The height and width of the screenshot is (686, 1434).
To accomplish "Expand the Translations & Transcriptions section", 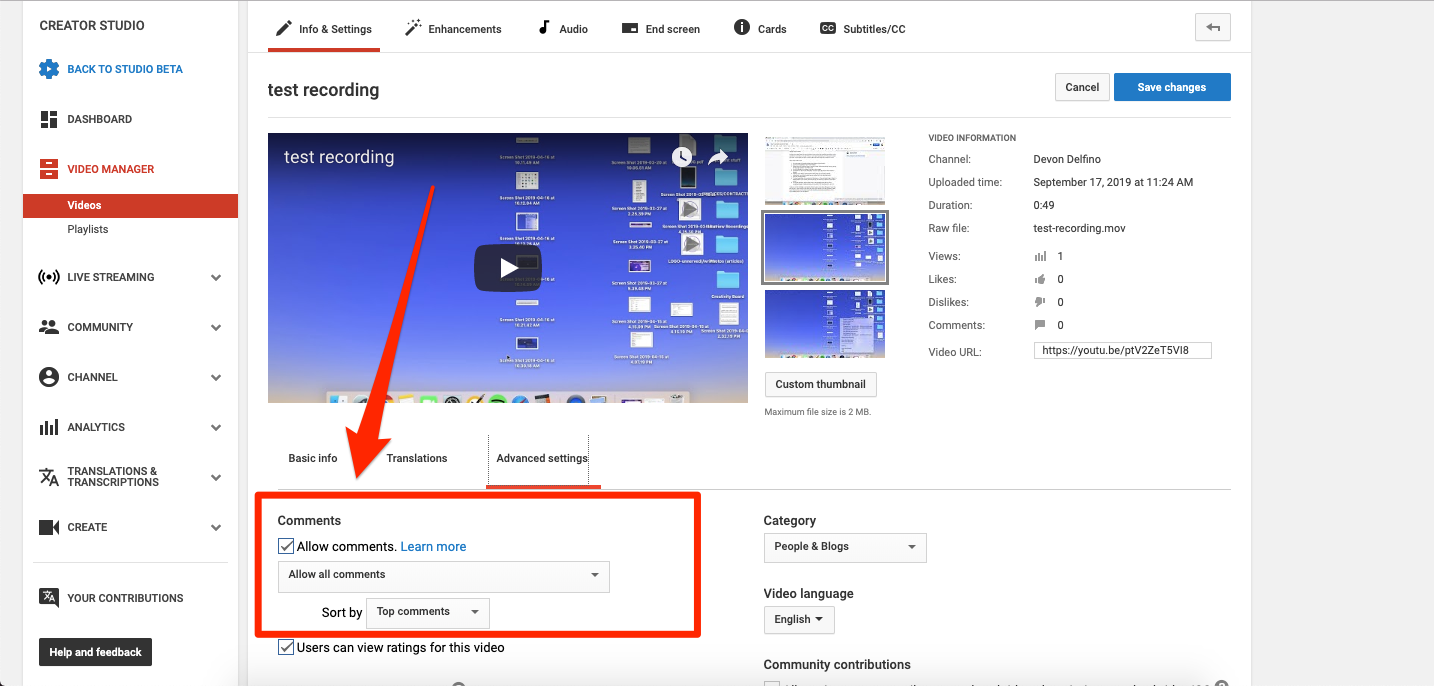I will 216,478.
